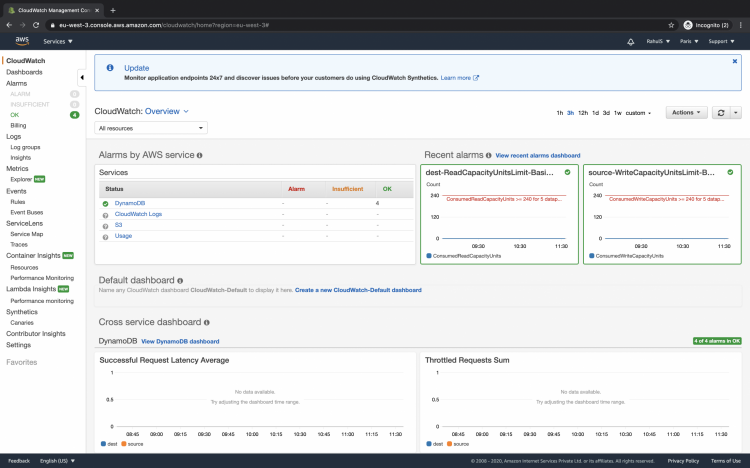Screen dimensions: 750x468
Task: Click the S3 row status icon
Action: [105, 226]
